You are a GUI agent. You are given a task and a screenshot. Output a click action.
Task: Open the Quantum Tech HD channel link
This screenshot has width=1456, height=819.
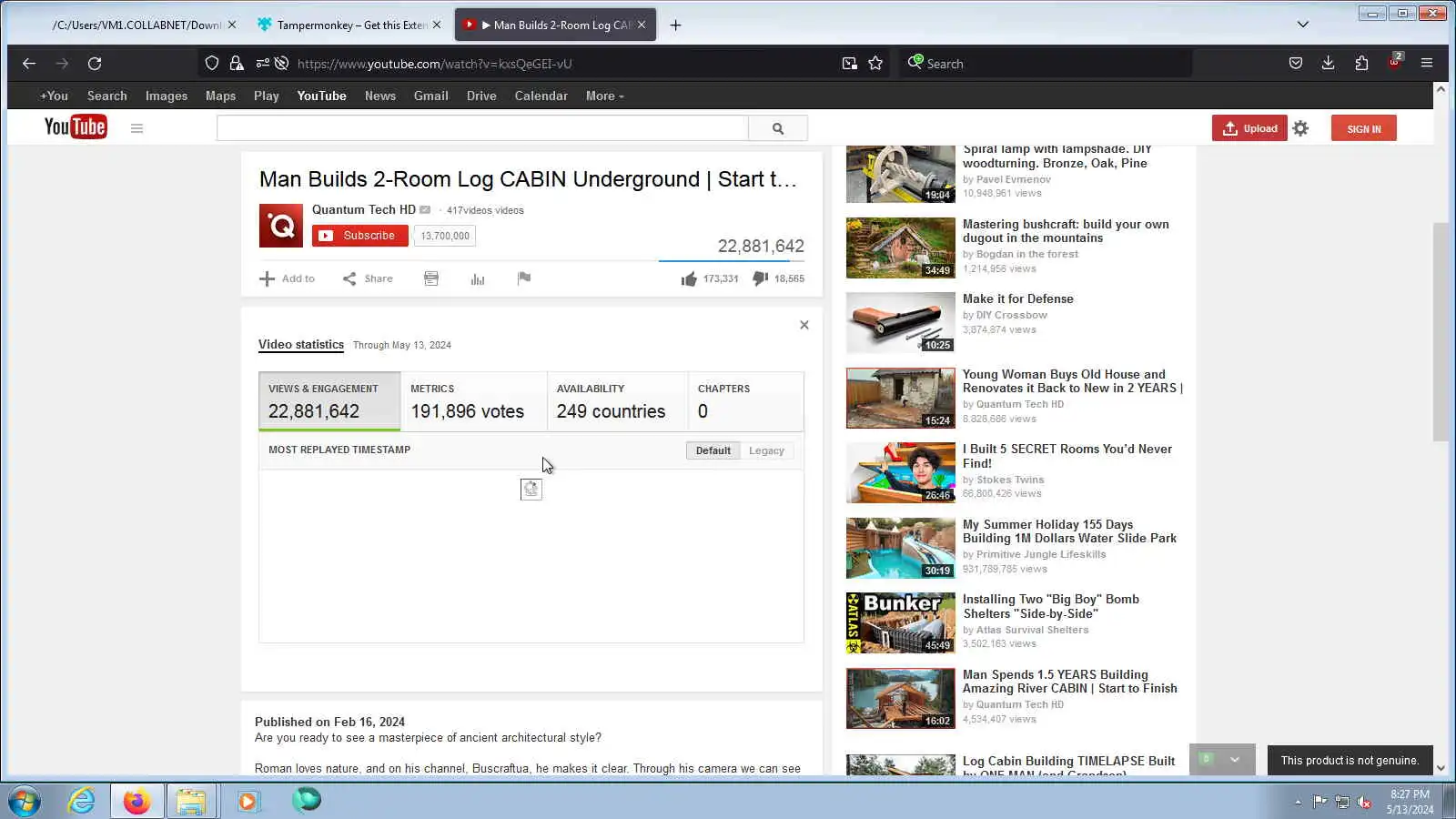364,209
